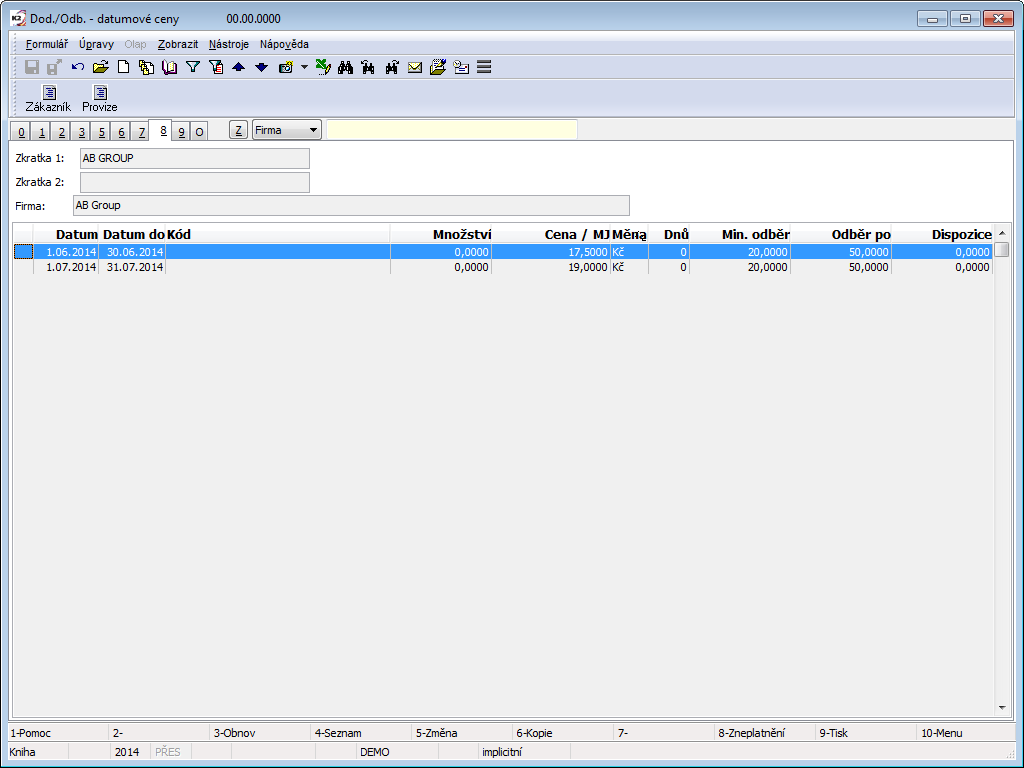This screenshot has height=768, width=1024.
Task: Click the open book toolbar icon
Action: (x=170, y=67)
